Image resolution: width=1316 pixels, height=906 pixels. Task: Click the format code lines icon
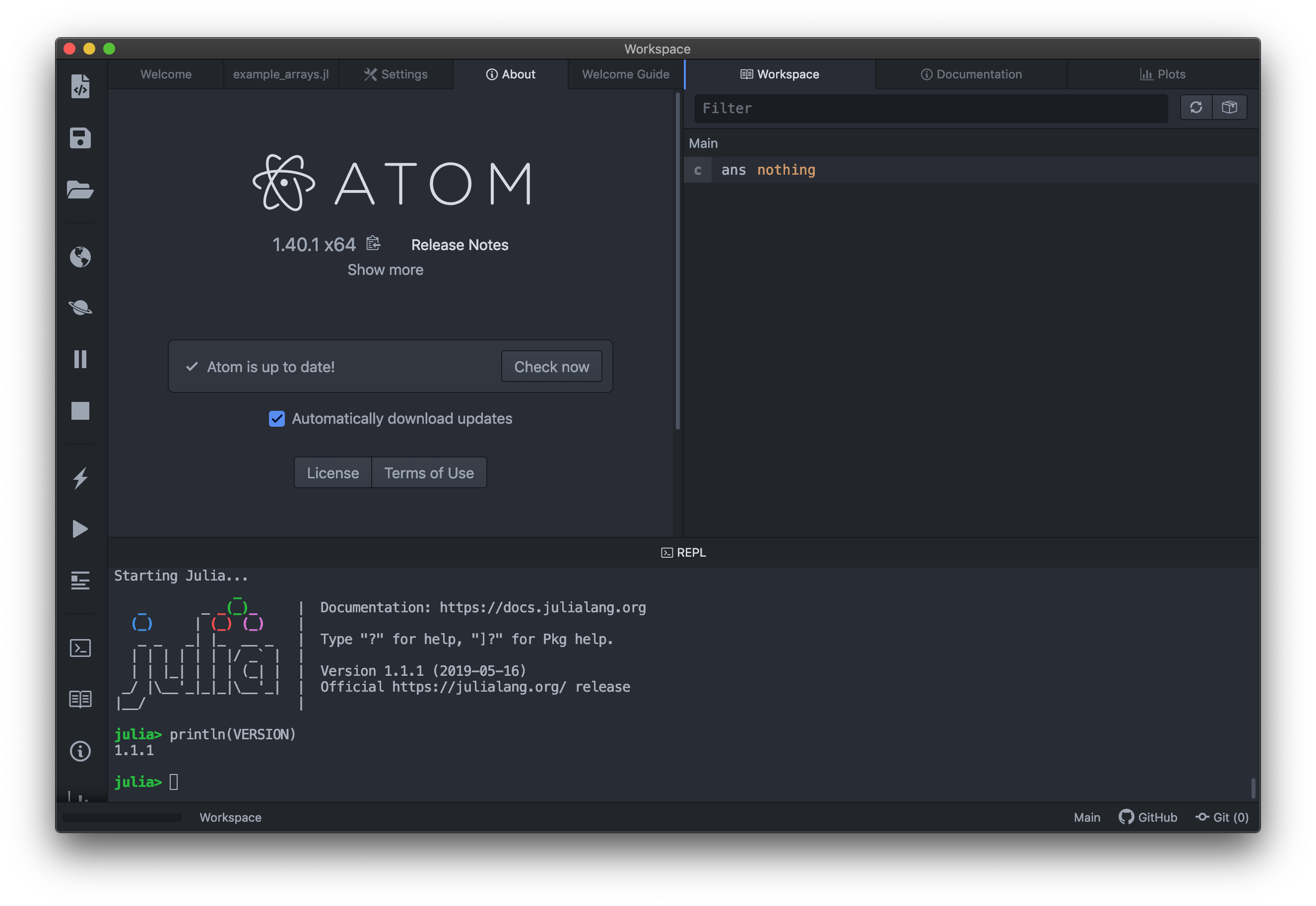[x=80, y=581]
